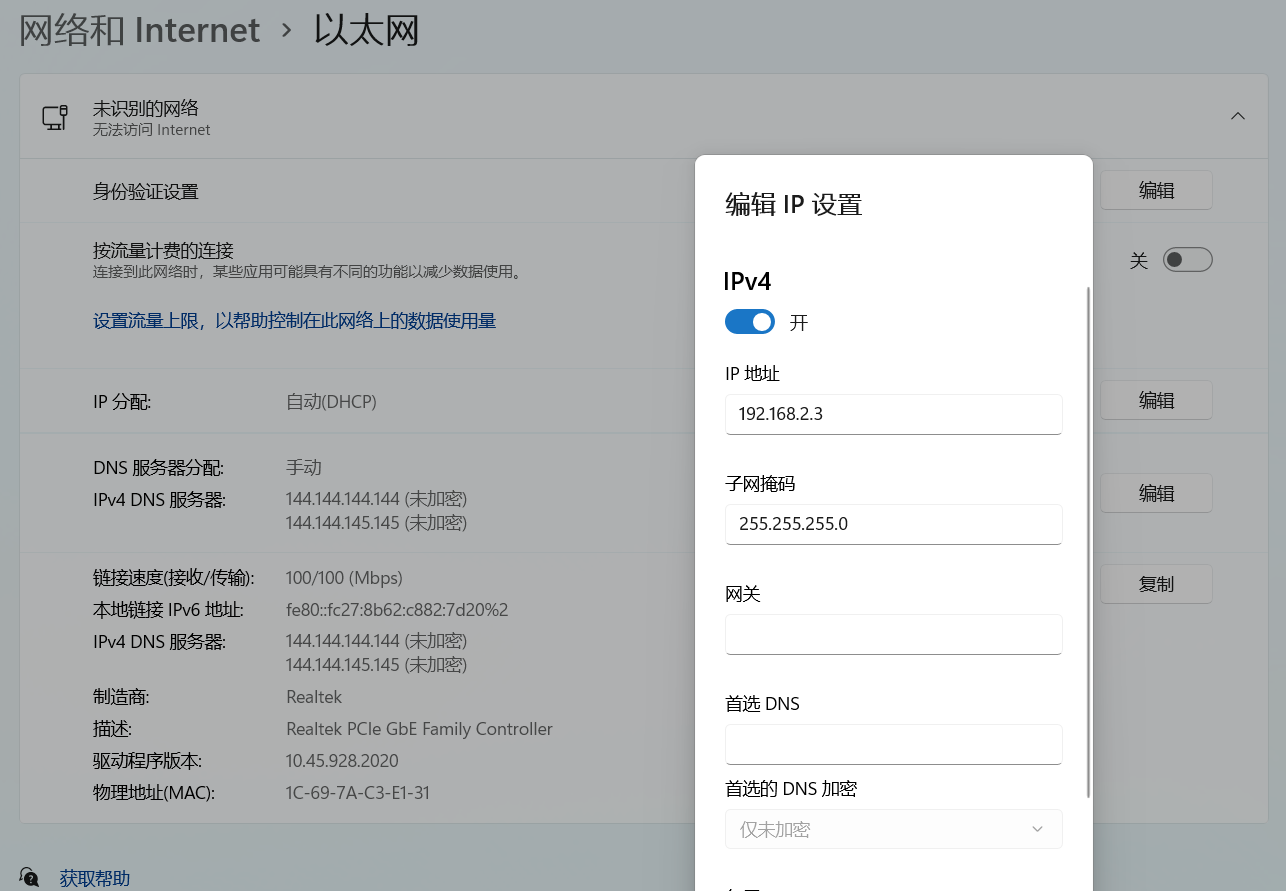
Task: Click the 获取帮助 help icon
Action: pos(30,878)
